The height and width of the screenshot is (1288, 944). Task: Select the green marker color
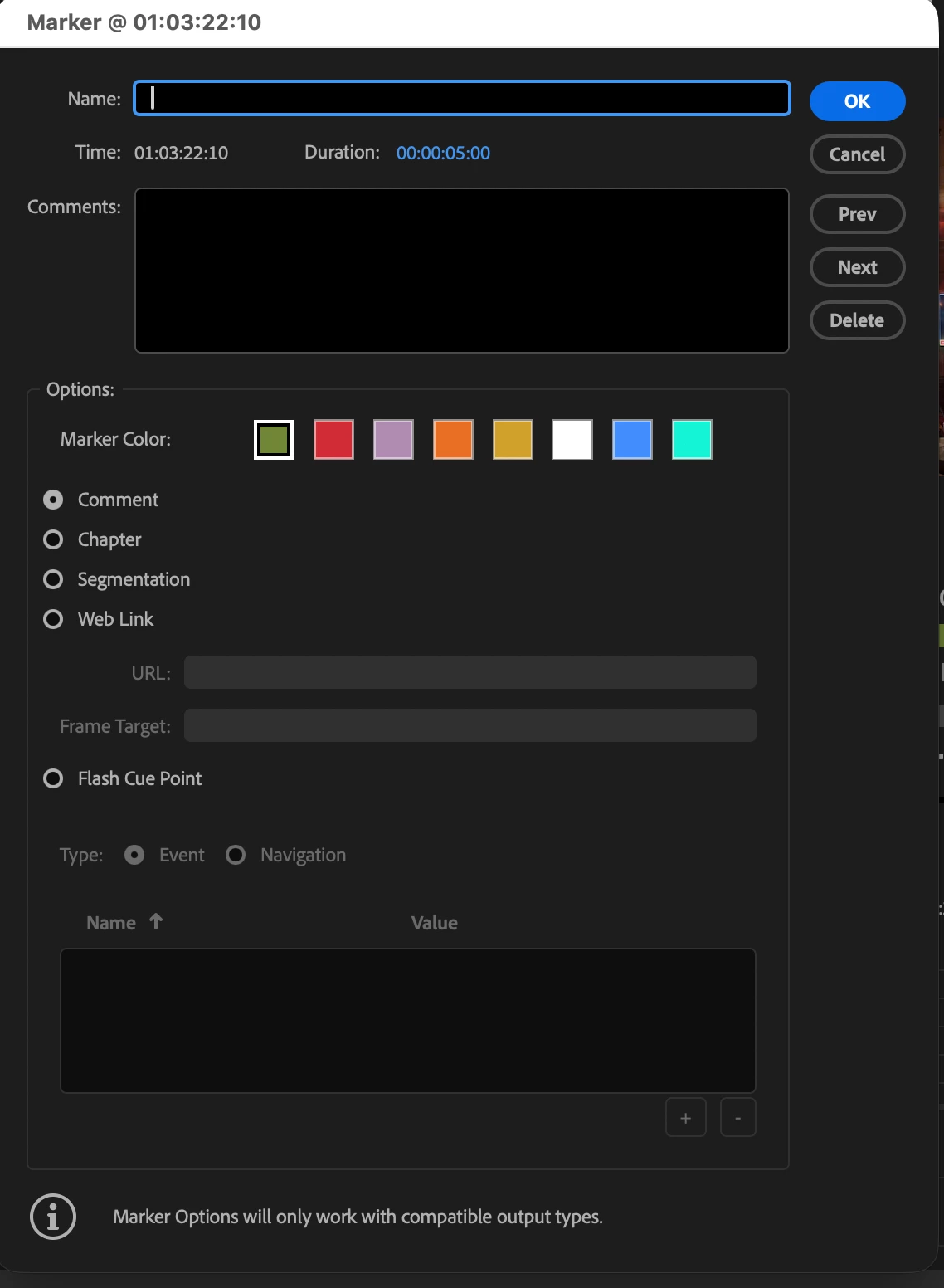[274, 440]
